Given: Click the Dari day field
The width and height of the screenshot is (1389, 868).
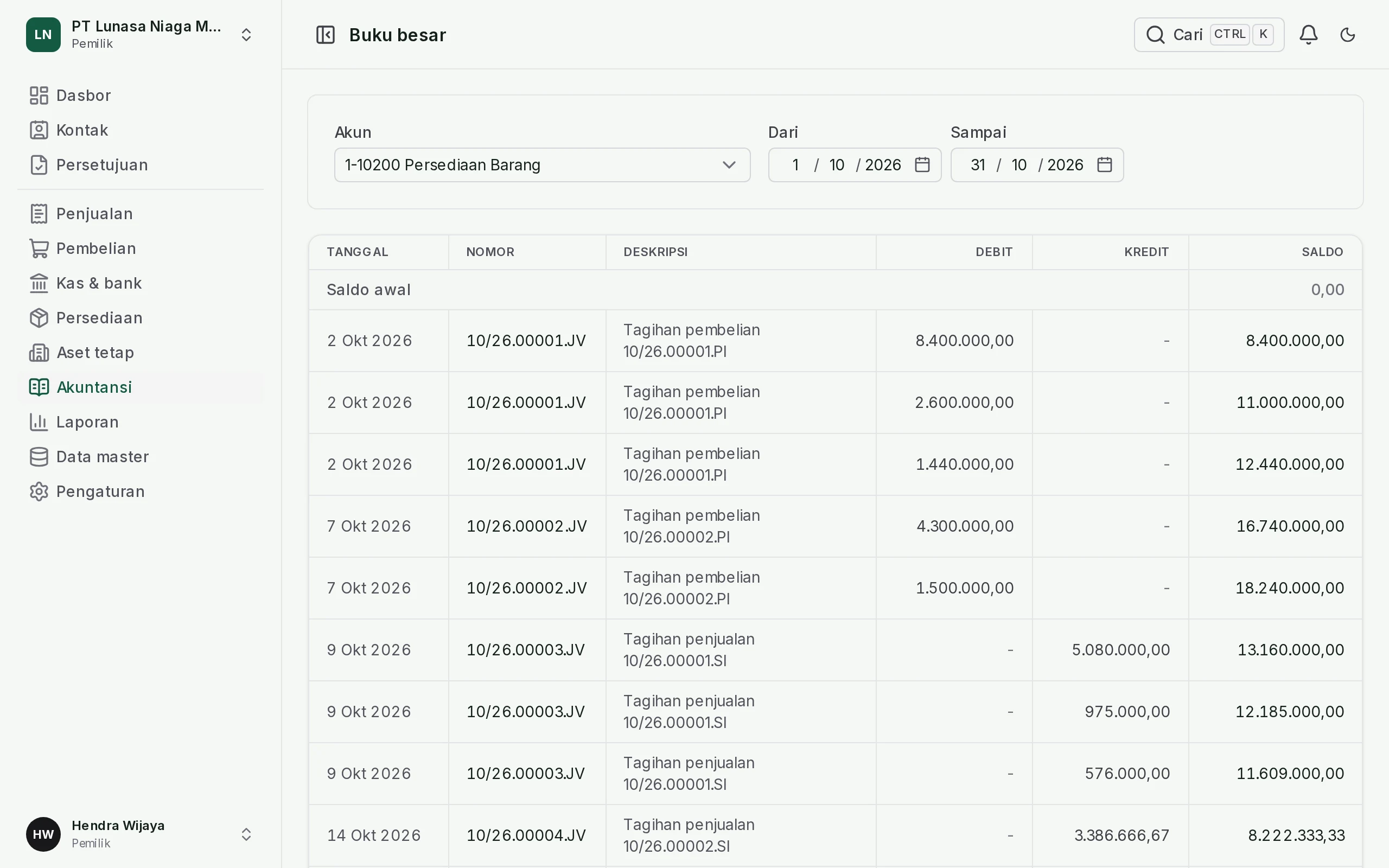Looking at the screenshot, I should [795, 165].
